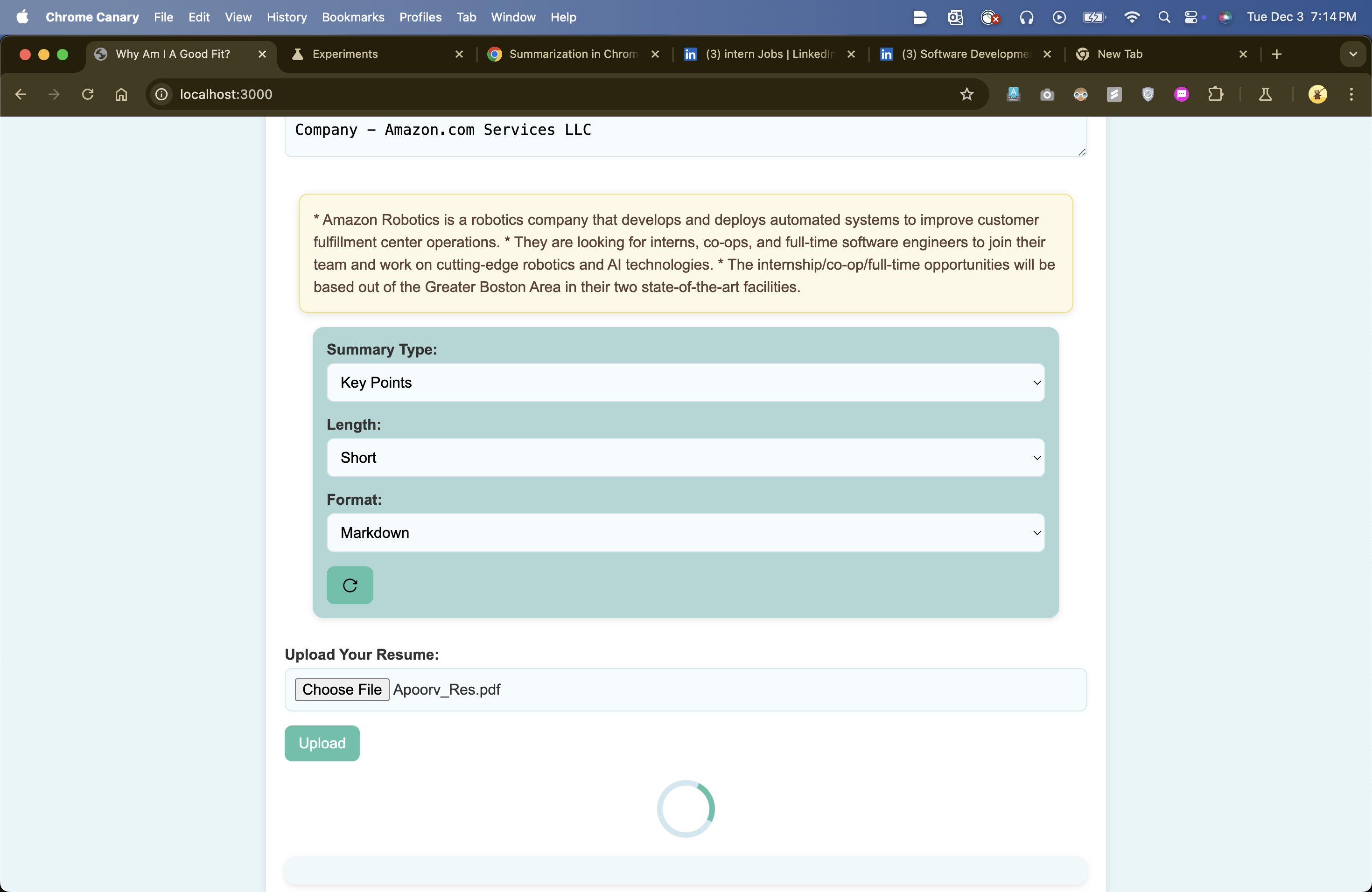Reload the page with browser refresh icon
1372x892 pixels.
87,94
